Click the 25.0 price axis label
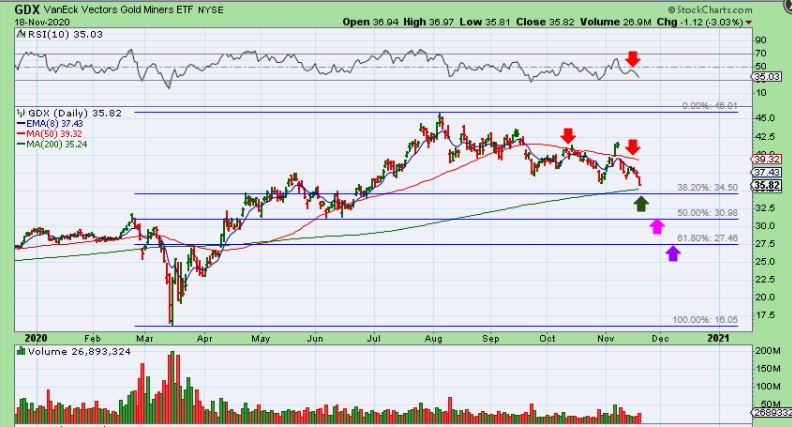The height and width of the screenshot is (427, 792). tap(765, 261)
